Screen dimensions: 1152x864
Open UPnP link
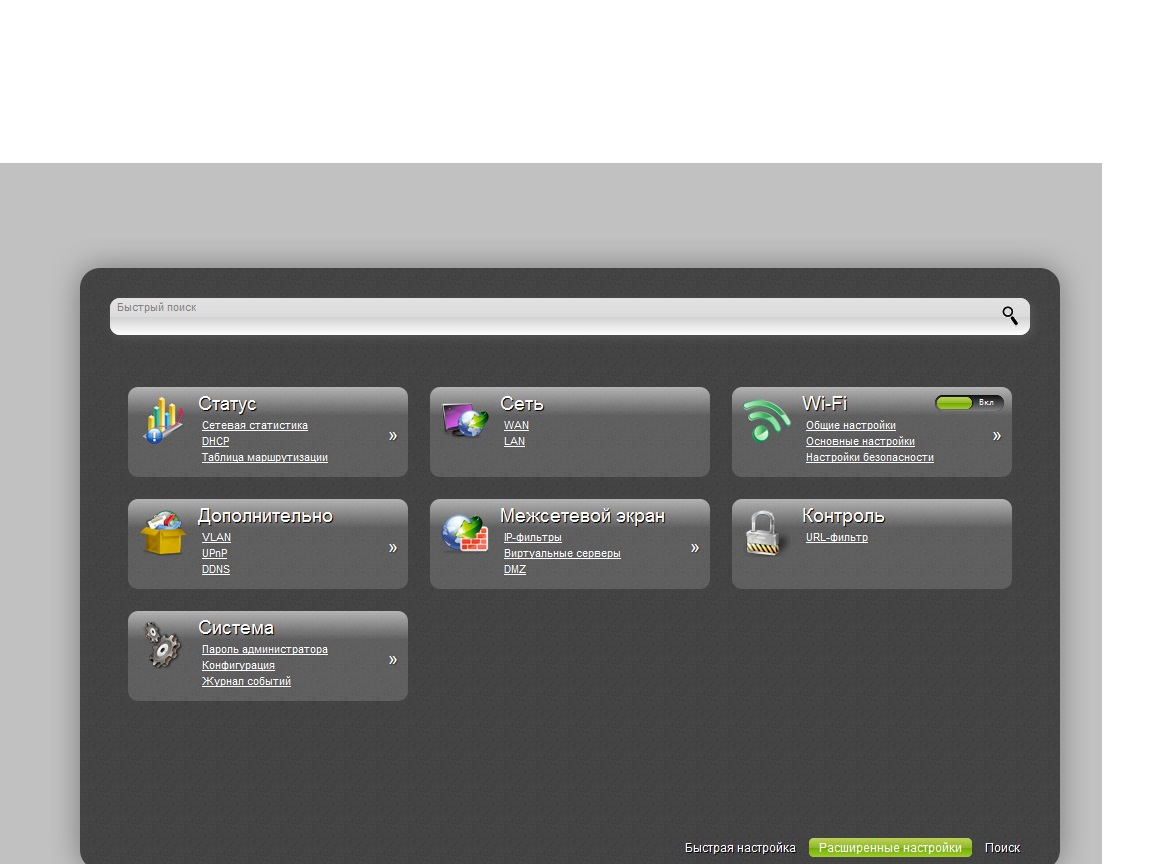(x=215, y=554)
